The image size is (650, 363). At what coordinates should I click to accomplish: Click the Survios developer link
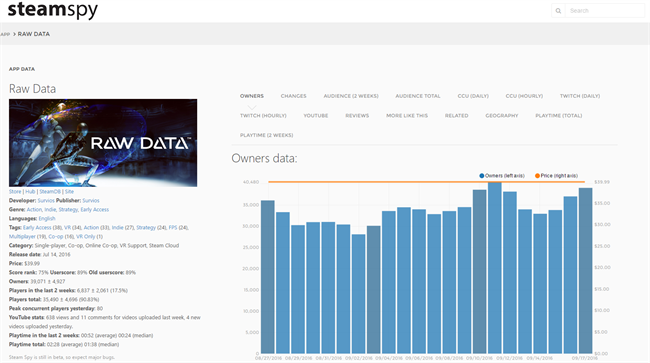coord(46,201)
